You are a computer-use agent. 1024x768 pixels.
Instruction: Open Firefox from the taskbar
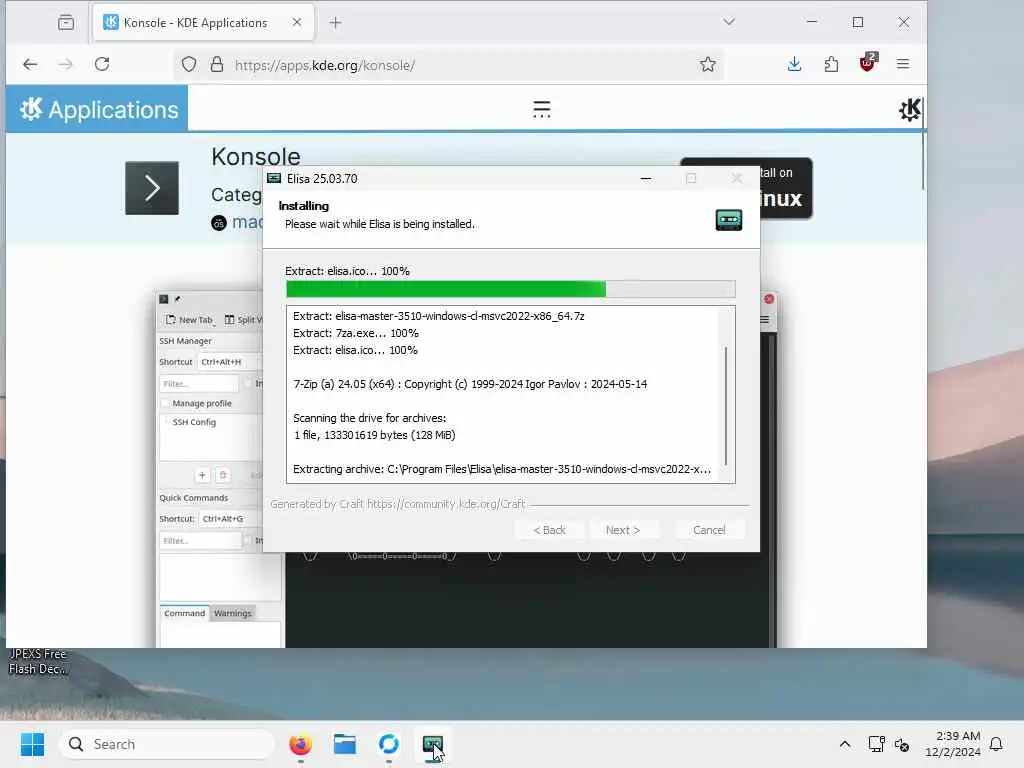(x=300, y=744)
